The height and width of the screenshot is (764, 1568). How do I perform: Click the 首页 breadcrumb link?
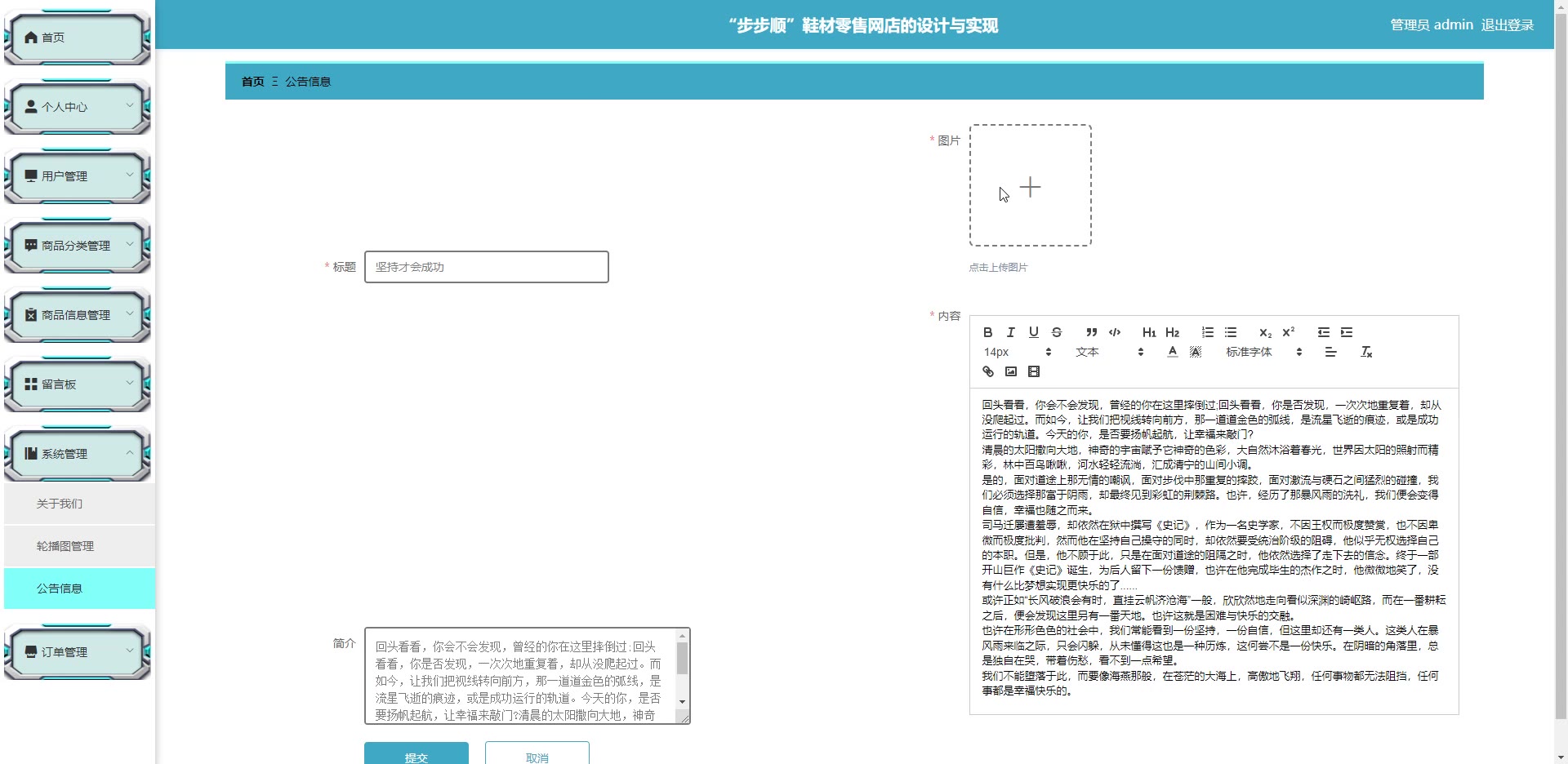click(x=252, y=82)
